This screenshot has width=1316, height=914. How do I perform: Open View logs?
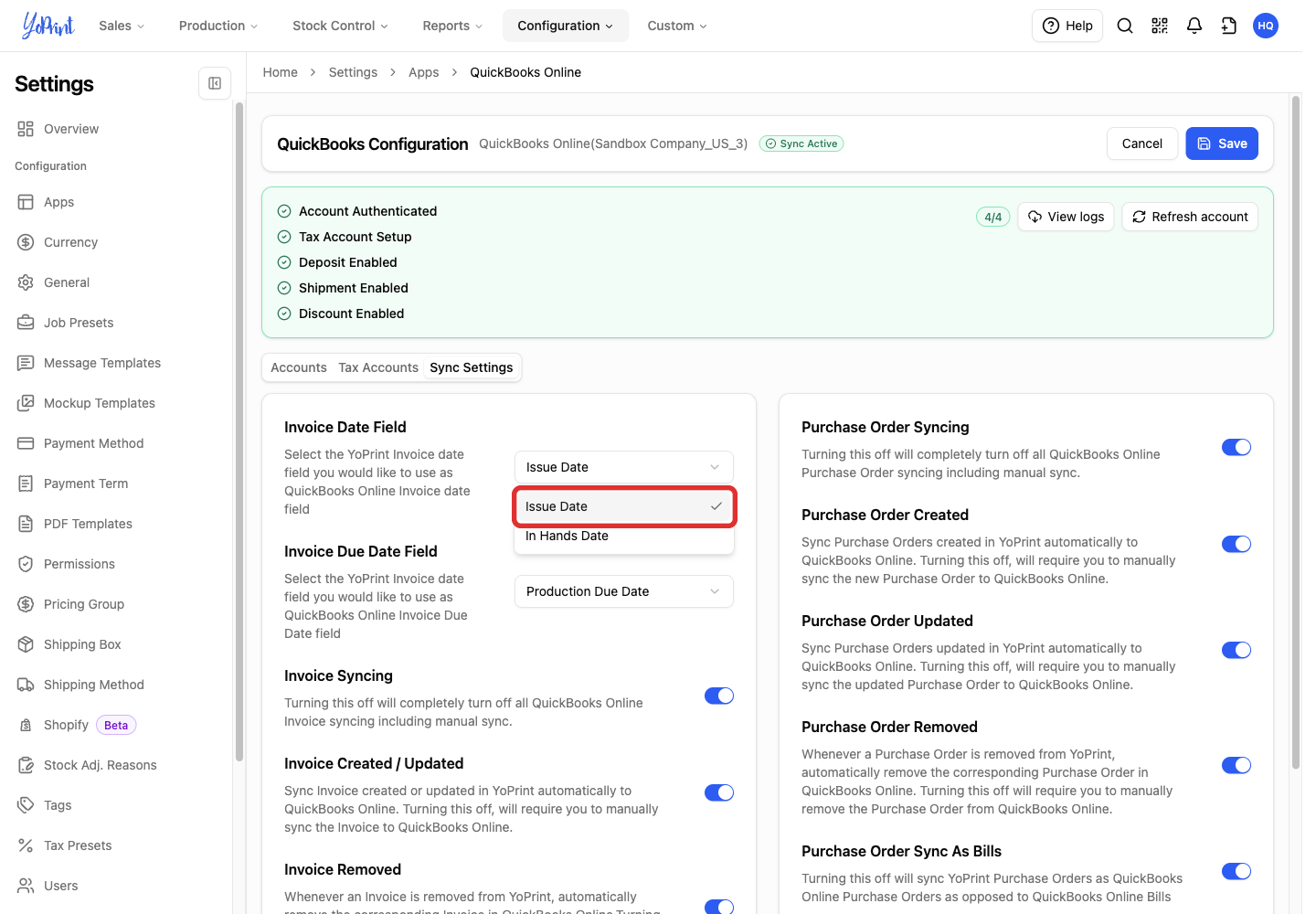coord(1066,217)
